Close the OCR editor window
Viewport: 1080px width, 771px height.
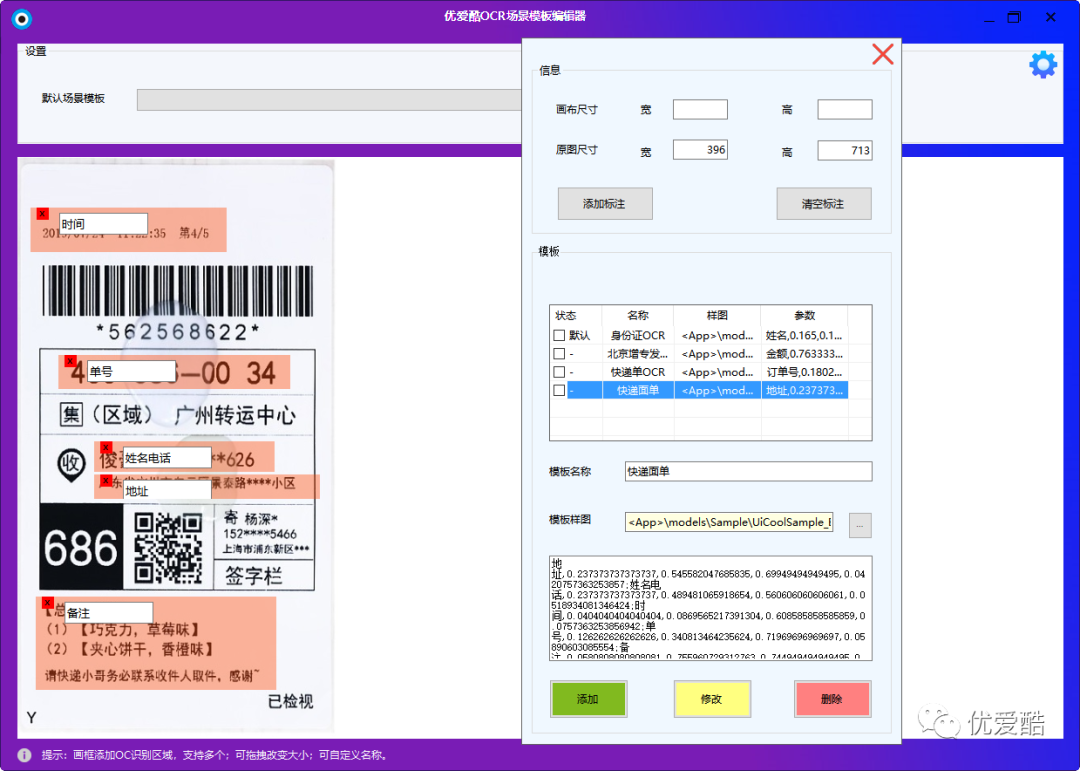click(1050, 18)
